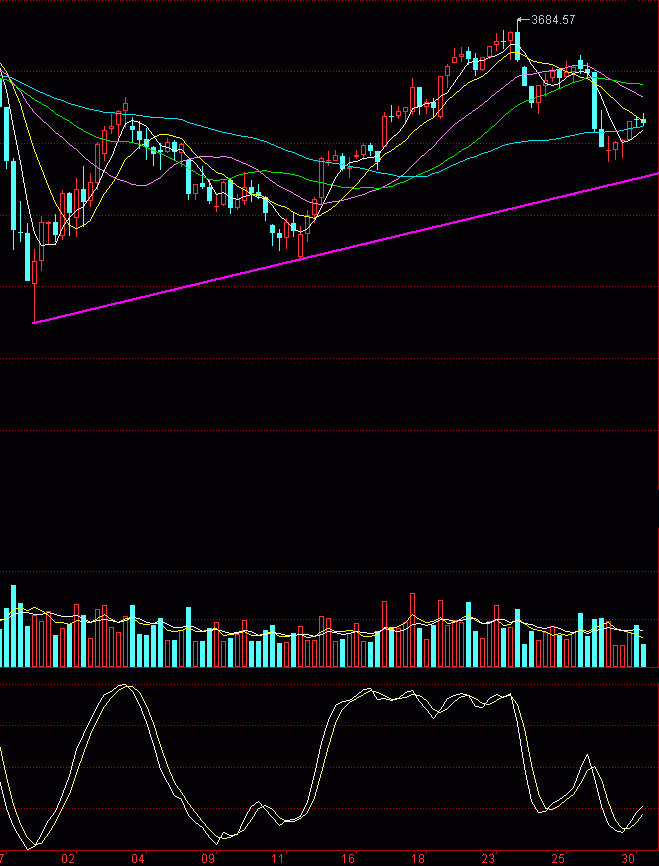
Task: Click the date label 30 on time axis
Action: tap(629, 859)
